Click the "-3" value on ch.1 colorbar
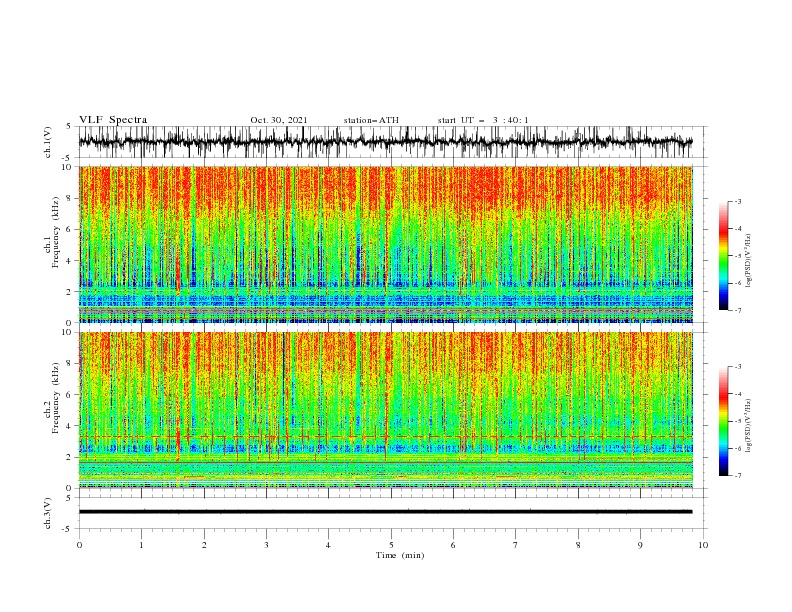This screenshot has width=792, height=612. point(738,202)
